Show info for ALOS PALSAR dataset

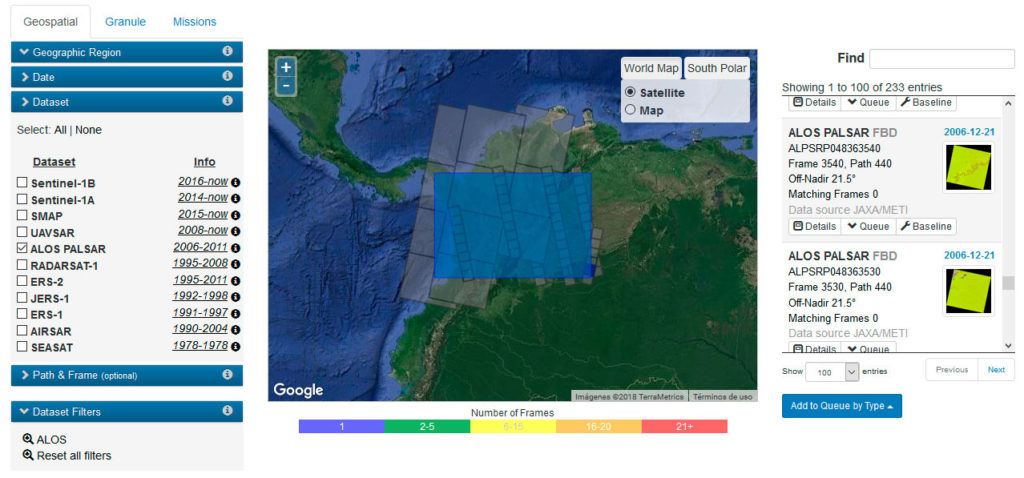pos(236,248)
